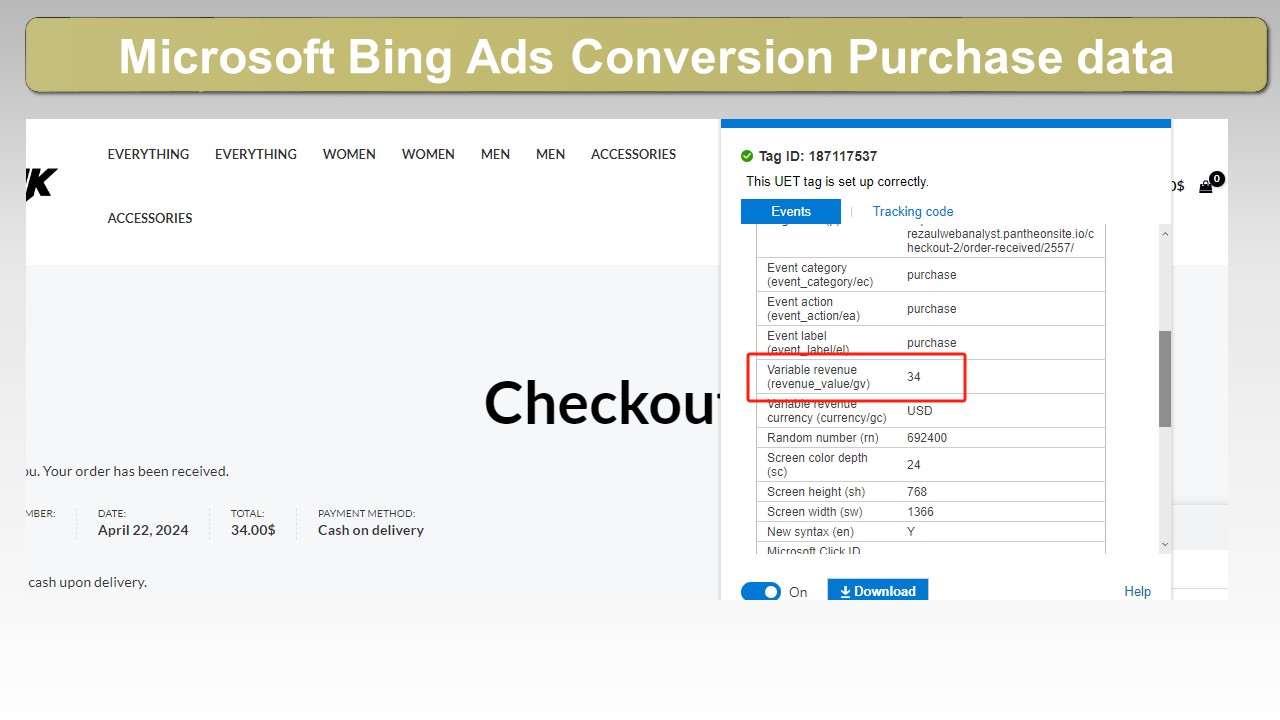
Task: Click the Screen width value 1366
Action: (921, 512)
